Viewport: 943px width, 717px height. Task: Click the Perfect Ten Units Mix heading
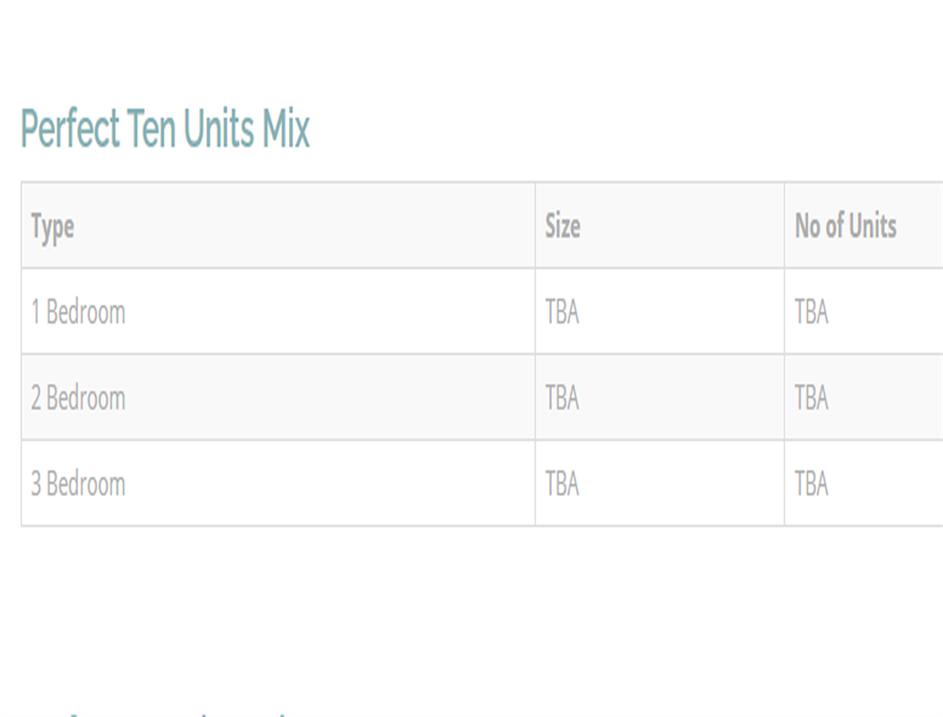coord(165,129)
